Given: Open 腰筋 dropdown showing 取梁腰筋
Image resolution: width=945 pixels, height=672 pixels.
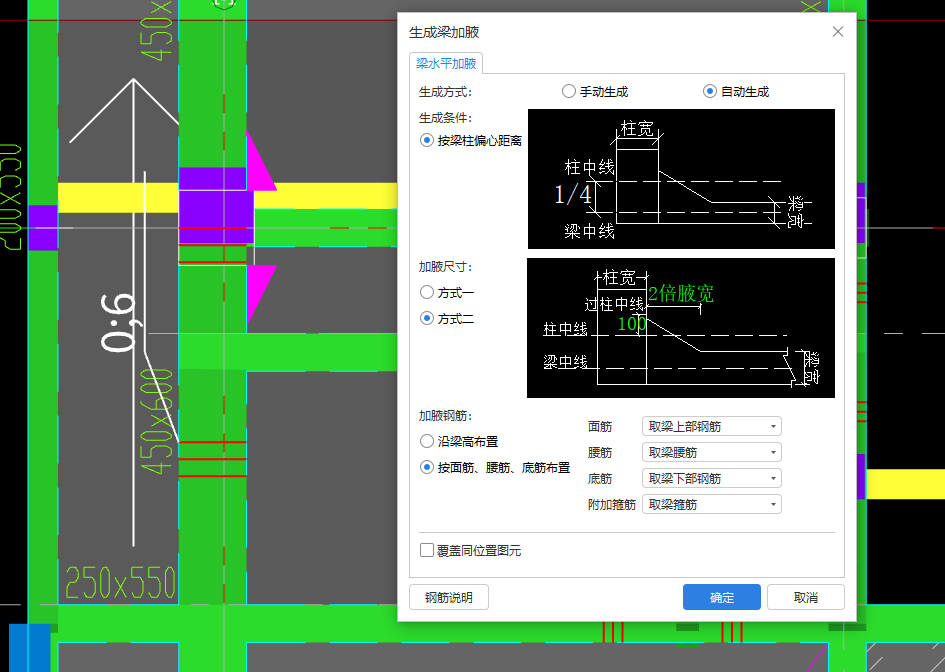Looking at the screenshot, I should pyautogui.click(x=712, y=452).
